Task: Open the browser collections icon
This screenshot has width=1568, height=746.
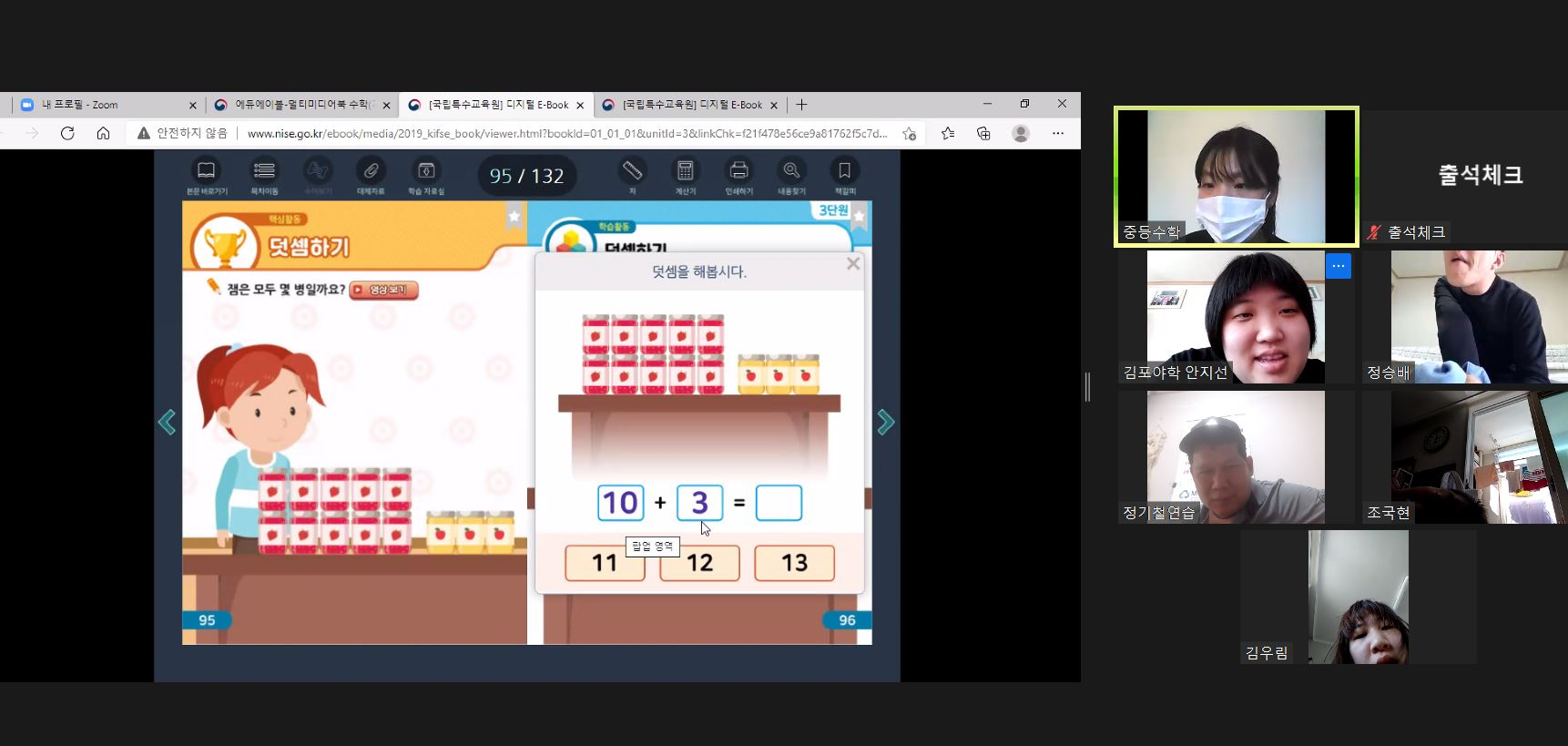Action: click(983, 133)
